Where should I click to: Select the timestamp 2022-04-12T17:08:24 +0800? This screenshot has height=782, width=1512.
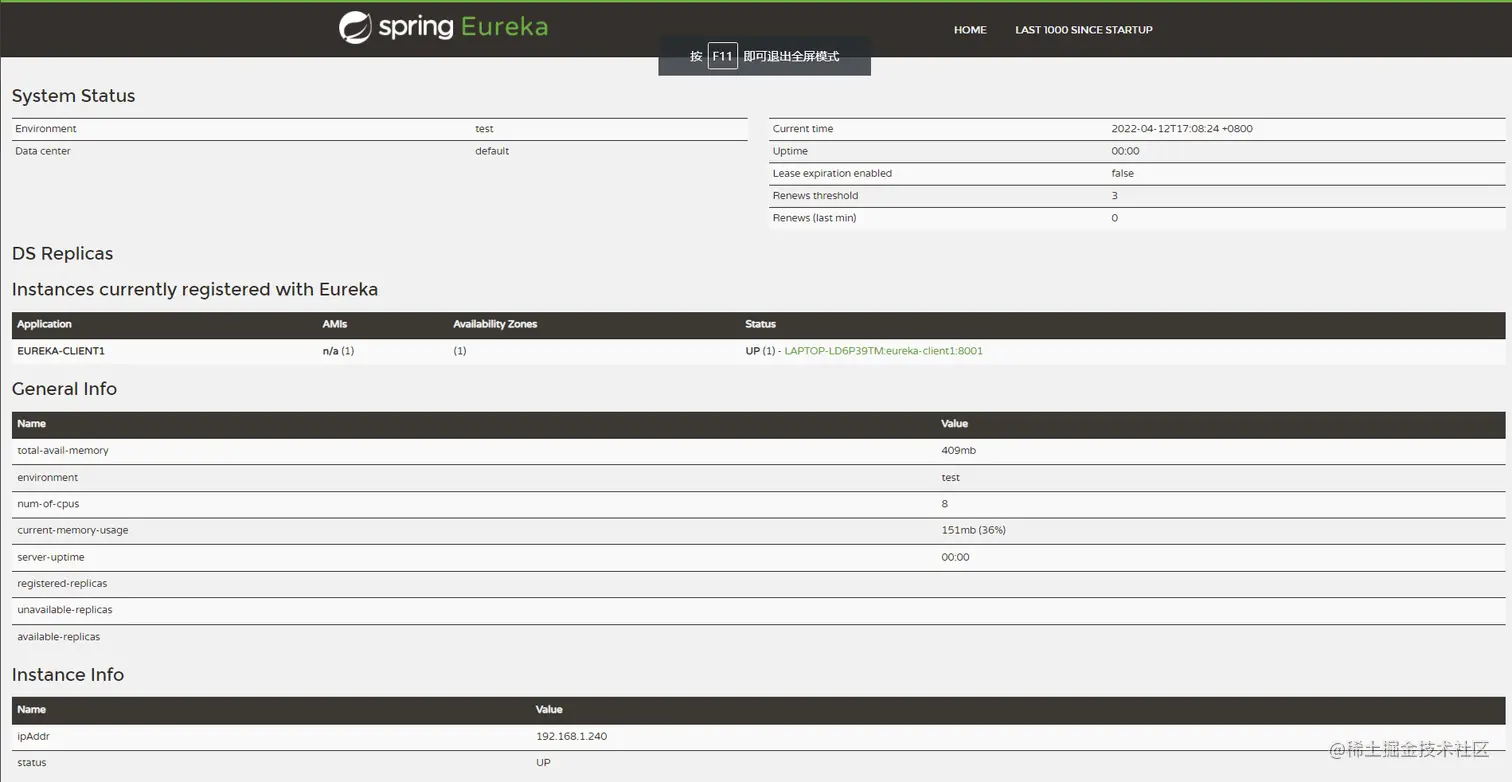tap(1182, 129)
